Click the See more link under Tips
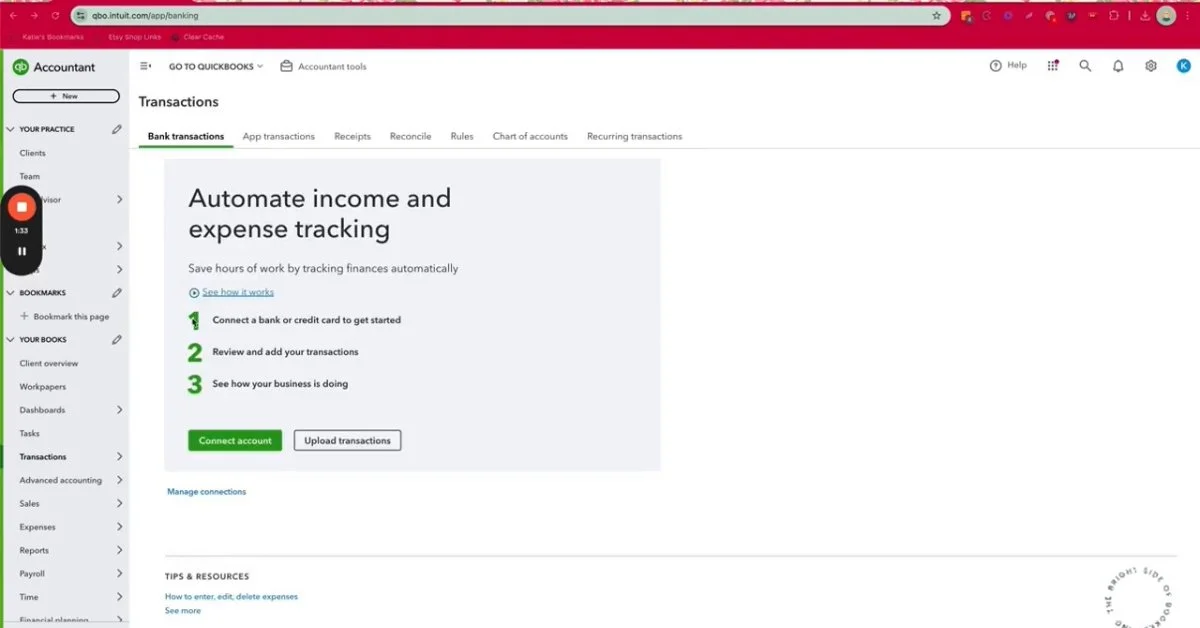This screenshot has height=628, width=1200. (x=183, y=611)
